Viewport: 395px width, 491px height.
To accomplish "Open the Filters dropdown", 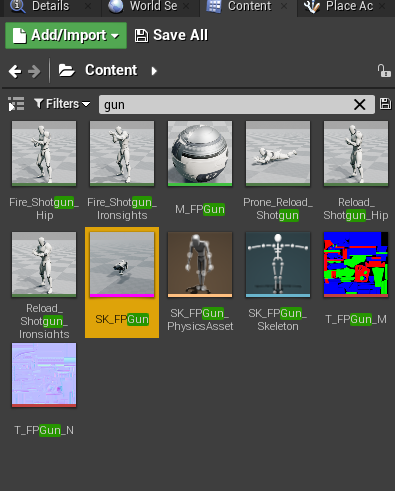I will click(x=62, y=104).
